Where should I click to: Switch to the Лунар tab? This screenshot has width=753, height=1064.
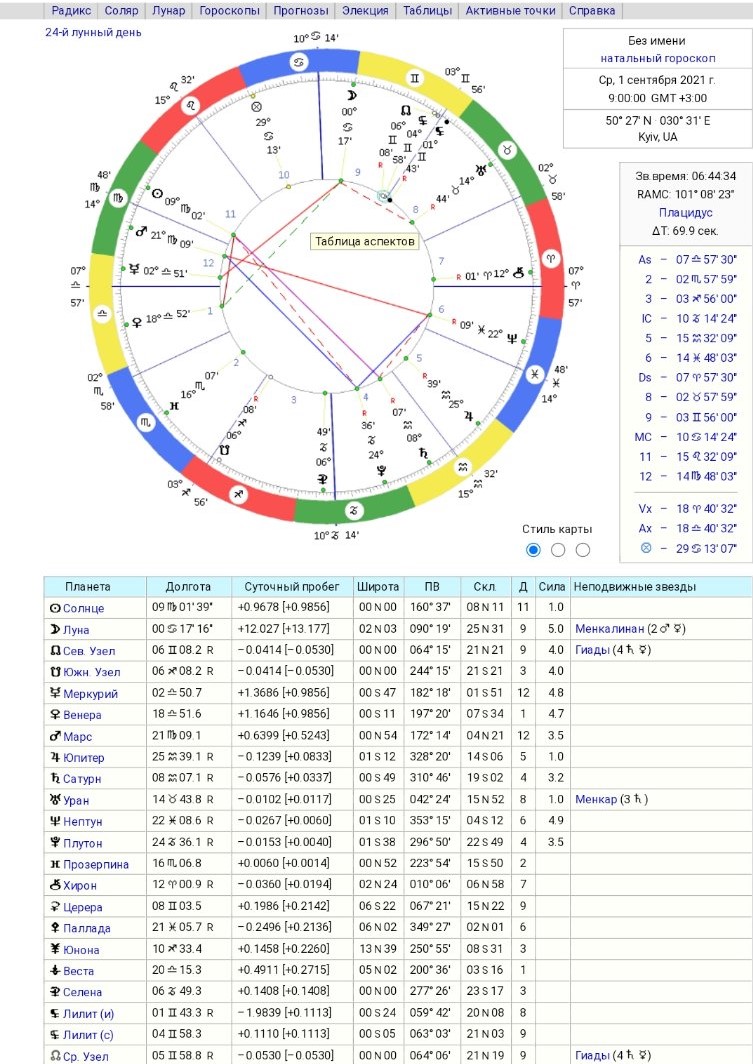(169, 10)
